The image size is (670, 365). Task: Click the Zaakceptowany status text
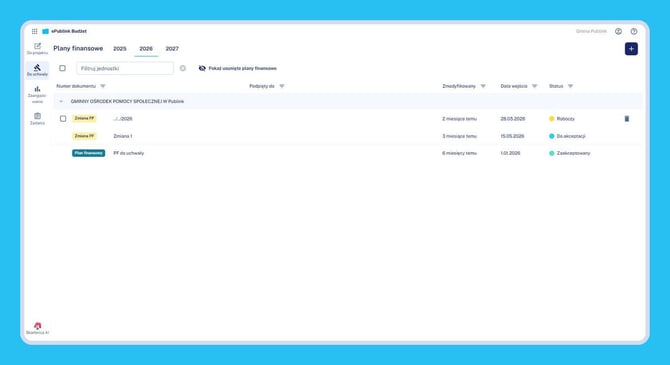click(573, 153)
